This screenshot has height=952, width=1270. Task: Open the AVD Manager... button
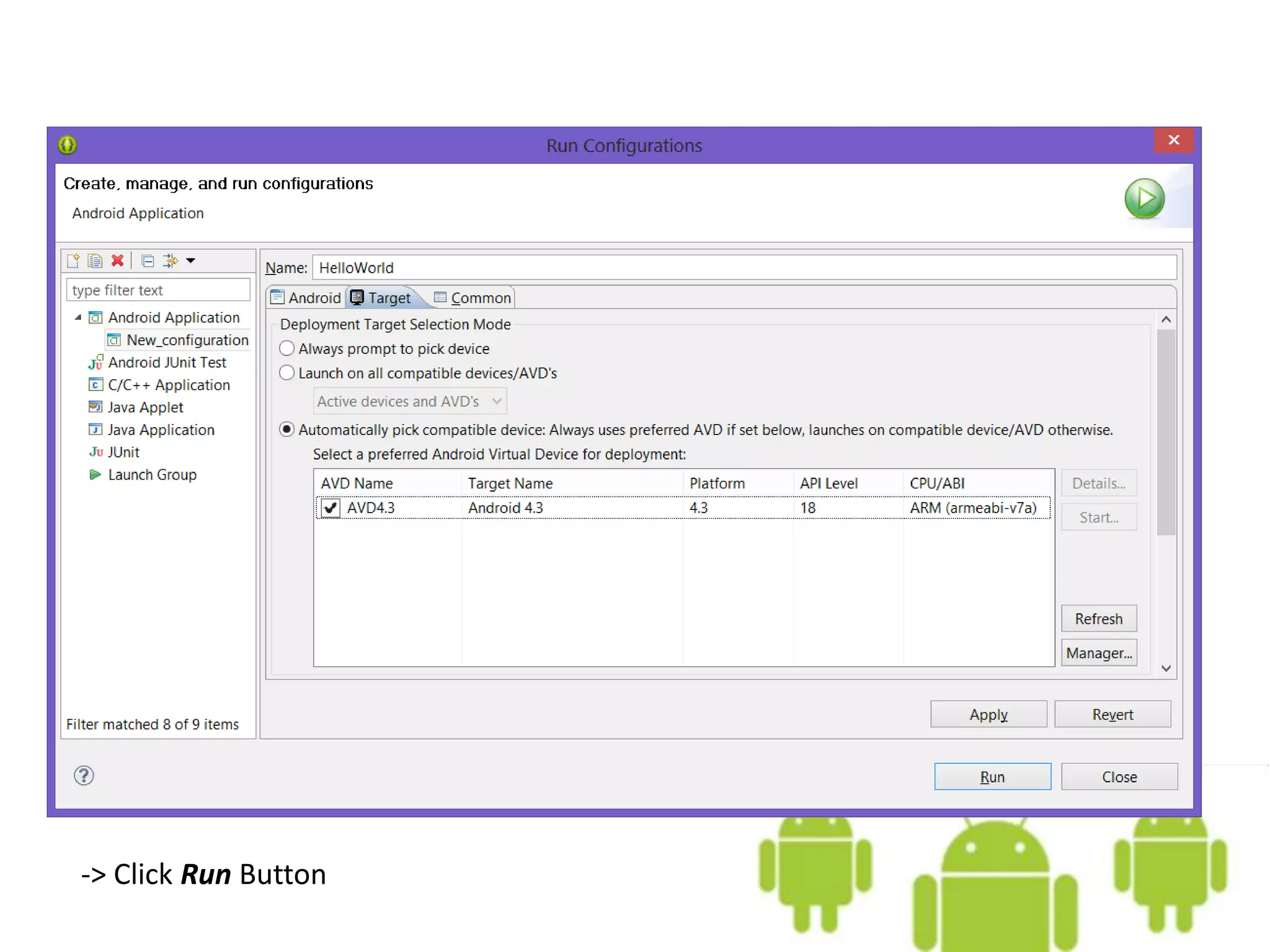tap(1099, 653)
